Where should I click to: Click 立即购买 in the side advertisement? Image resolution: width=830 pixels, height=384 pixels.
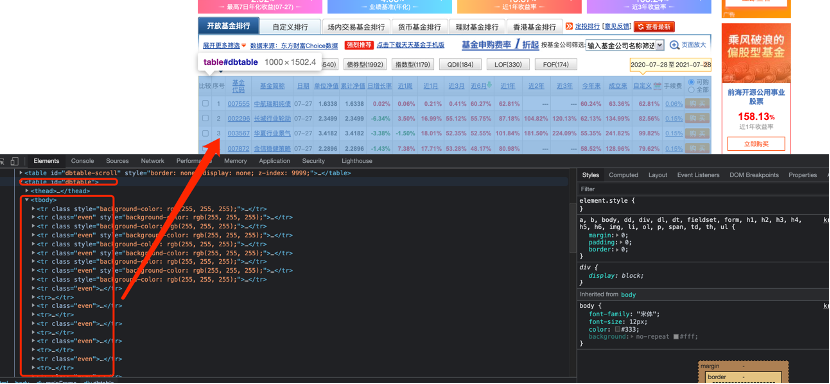pyautogui.click(x=756, y=144)
